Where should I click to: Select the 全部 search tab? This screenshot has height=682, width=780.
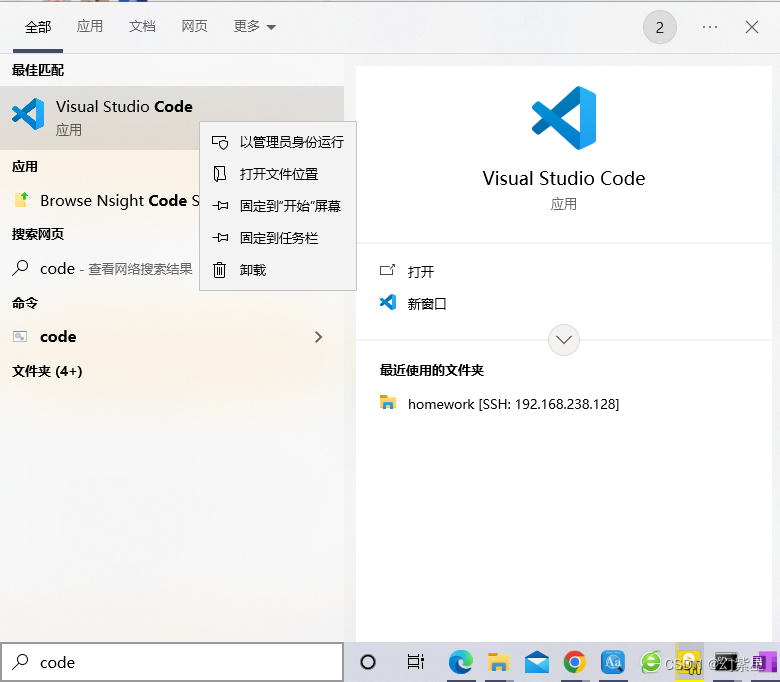pos(38,27)
